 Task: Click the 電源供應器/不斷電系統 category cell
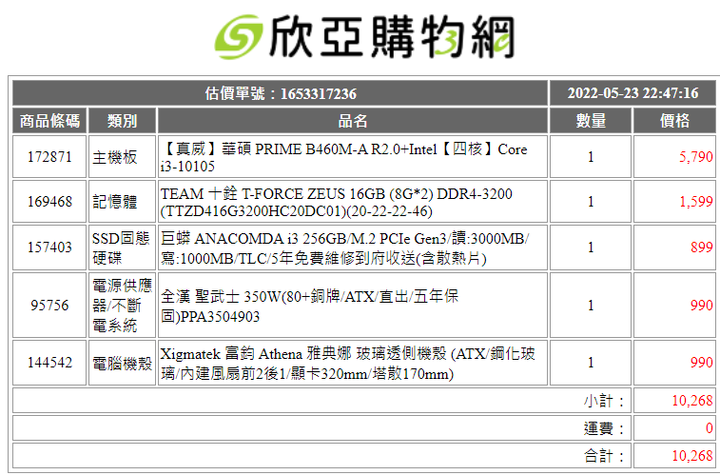coord(122,305)
